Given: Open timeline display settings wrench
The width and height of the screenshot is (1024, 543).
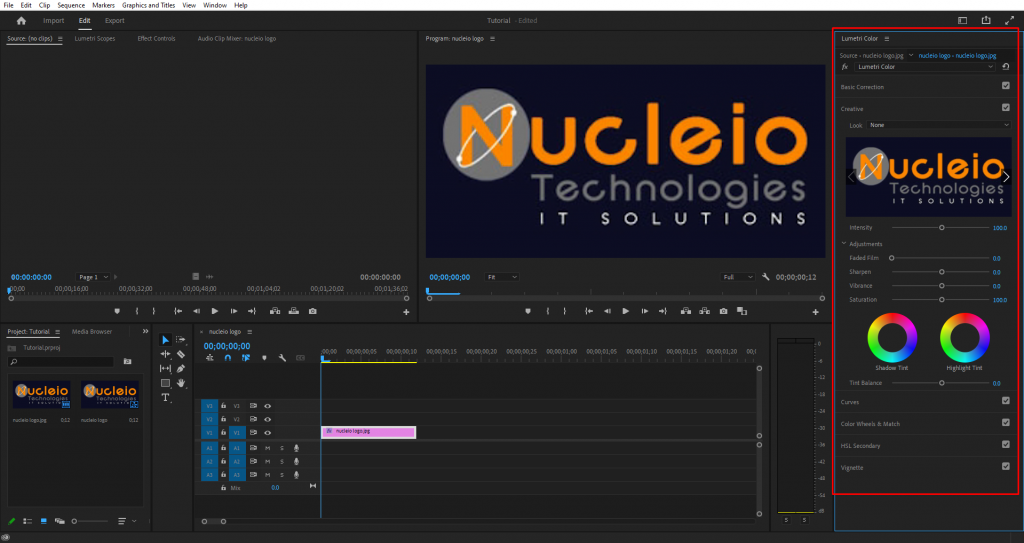Looking at the screenshot, I should [282, 358].
